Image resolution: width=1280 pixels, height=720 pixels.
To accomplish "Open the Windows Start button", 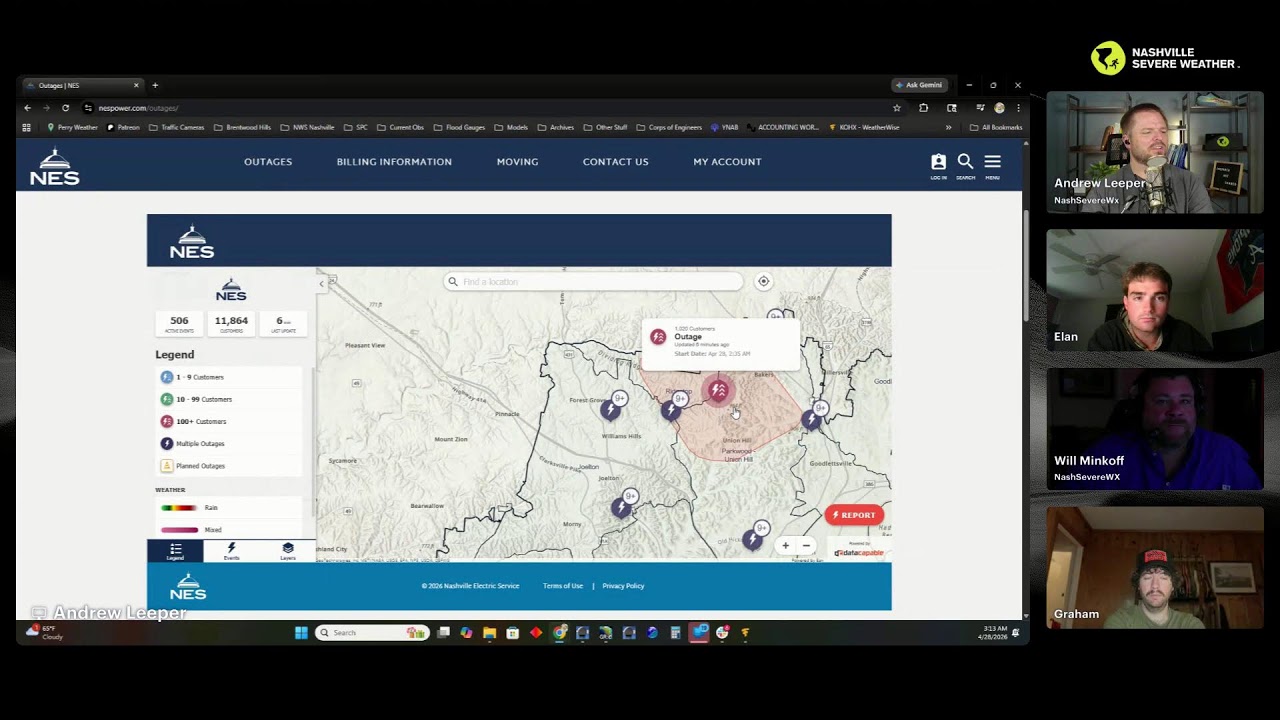I will [x=301, y=632].
